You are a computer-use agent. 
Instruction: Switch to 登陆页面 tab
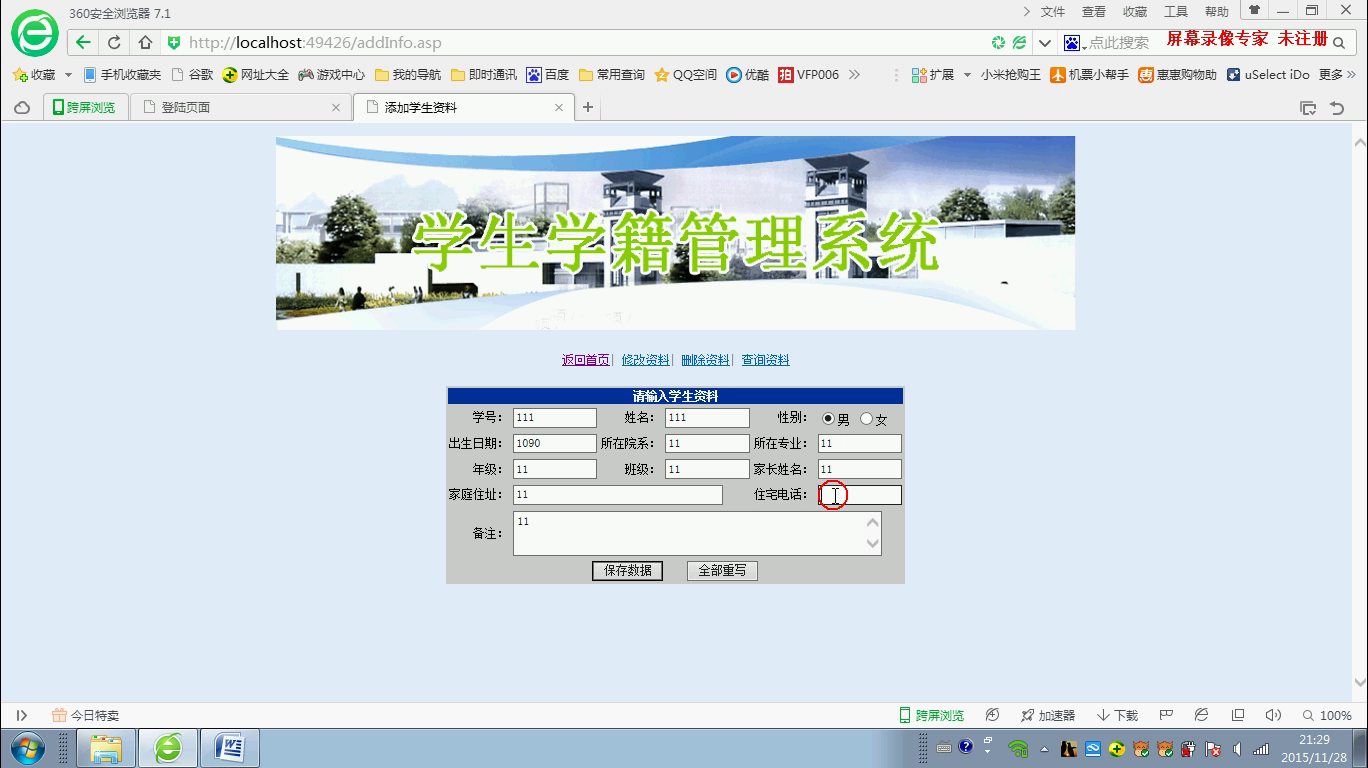pyautogui.click(x=240, y=107)
